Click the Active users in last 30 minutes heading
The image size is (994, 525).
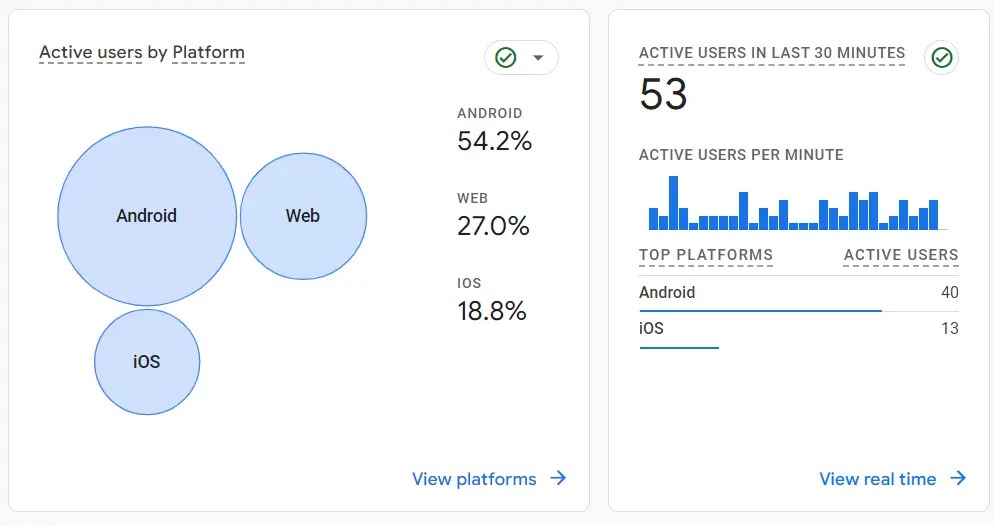pyautogui.click(x=772, y=53)
